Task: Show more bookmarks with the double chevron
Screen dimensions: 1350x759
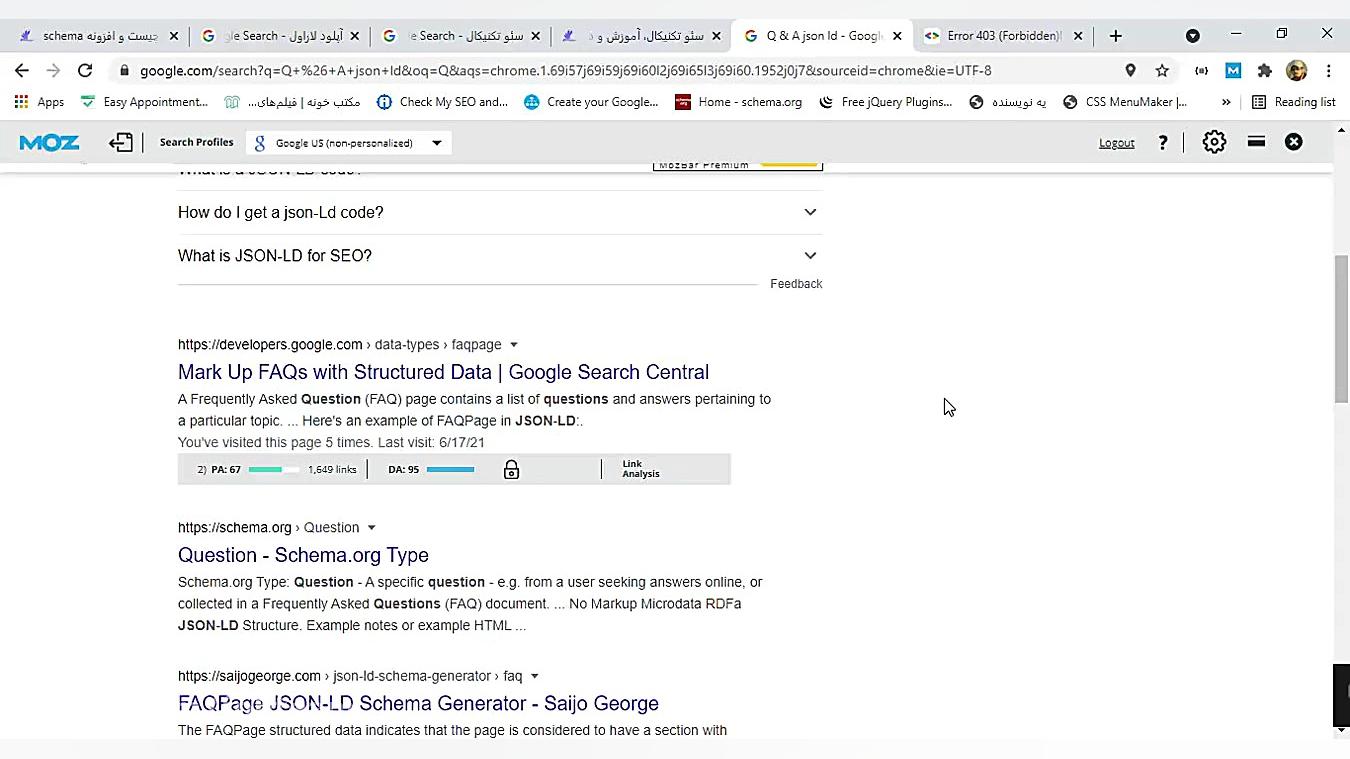Action: click(1226, 102)
